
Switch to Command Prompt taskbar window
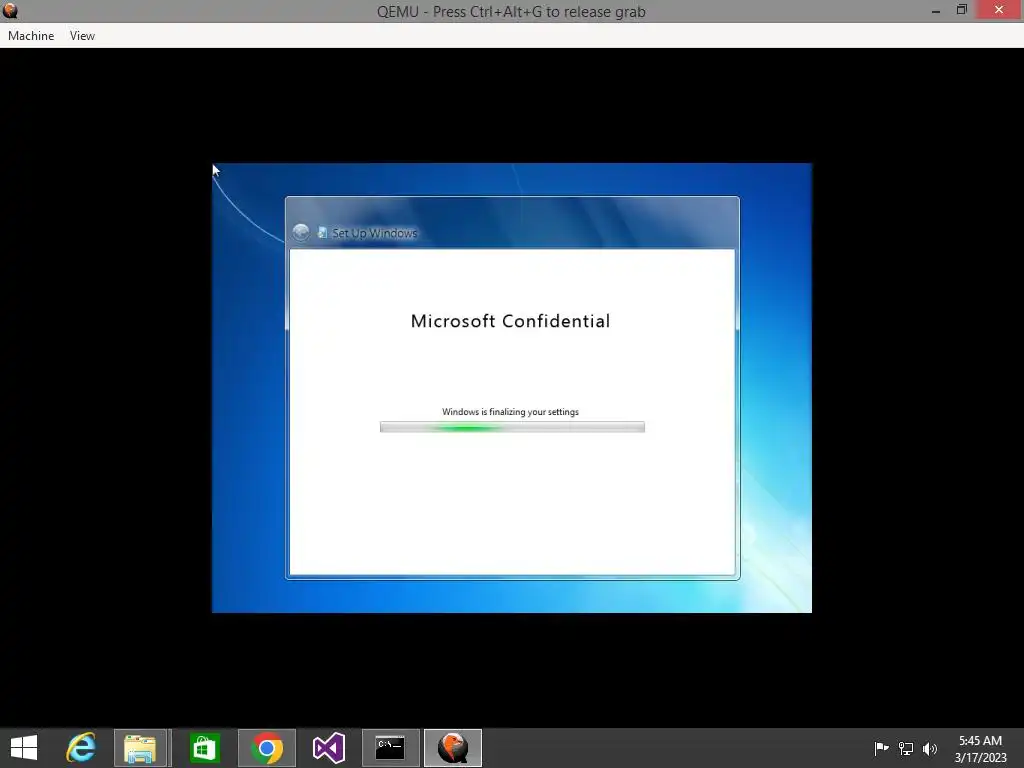(391, 748)
